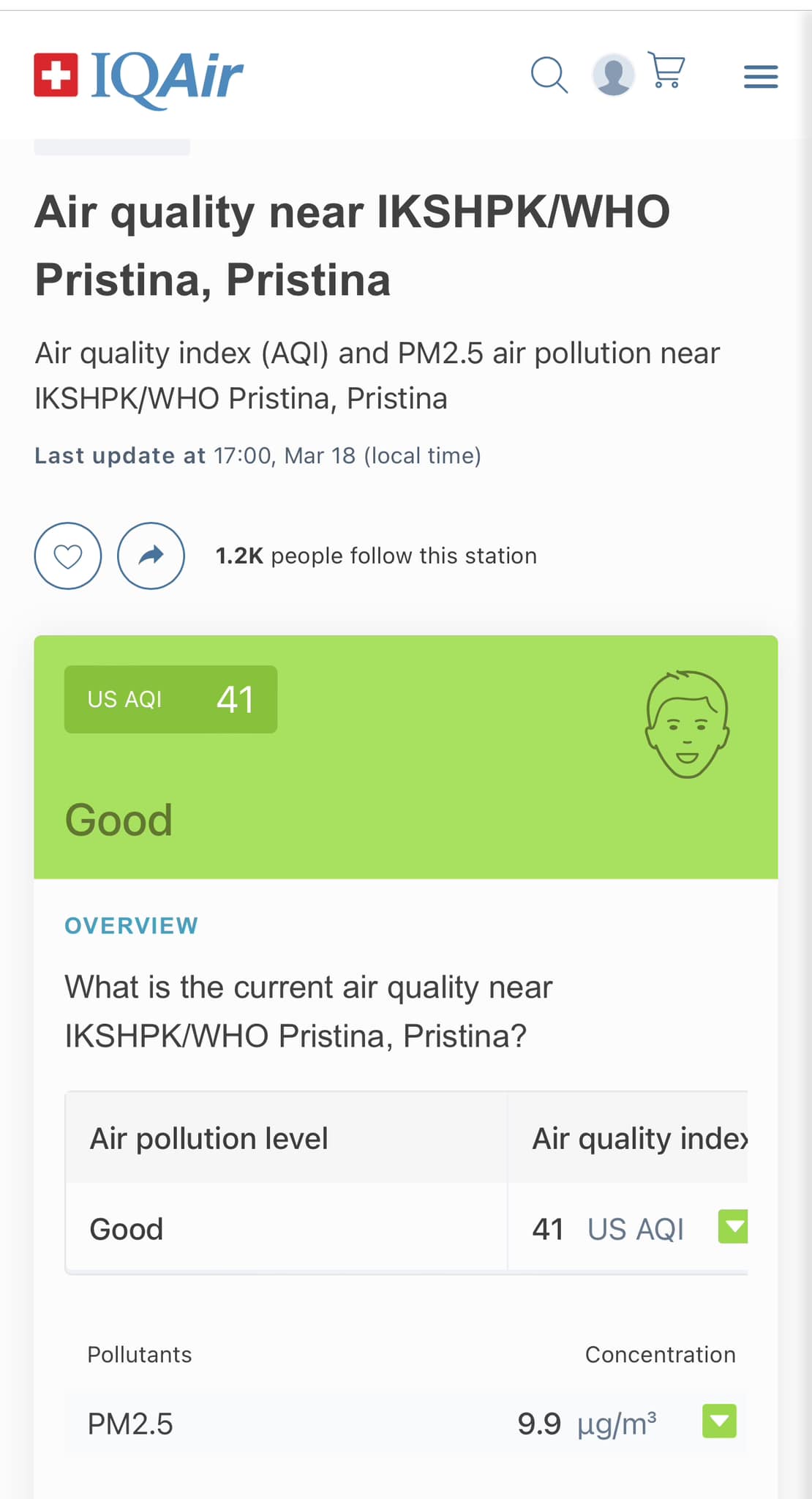Expand the green arrow beside 41 US AQI

tap(733, 1227)
